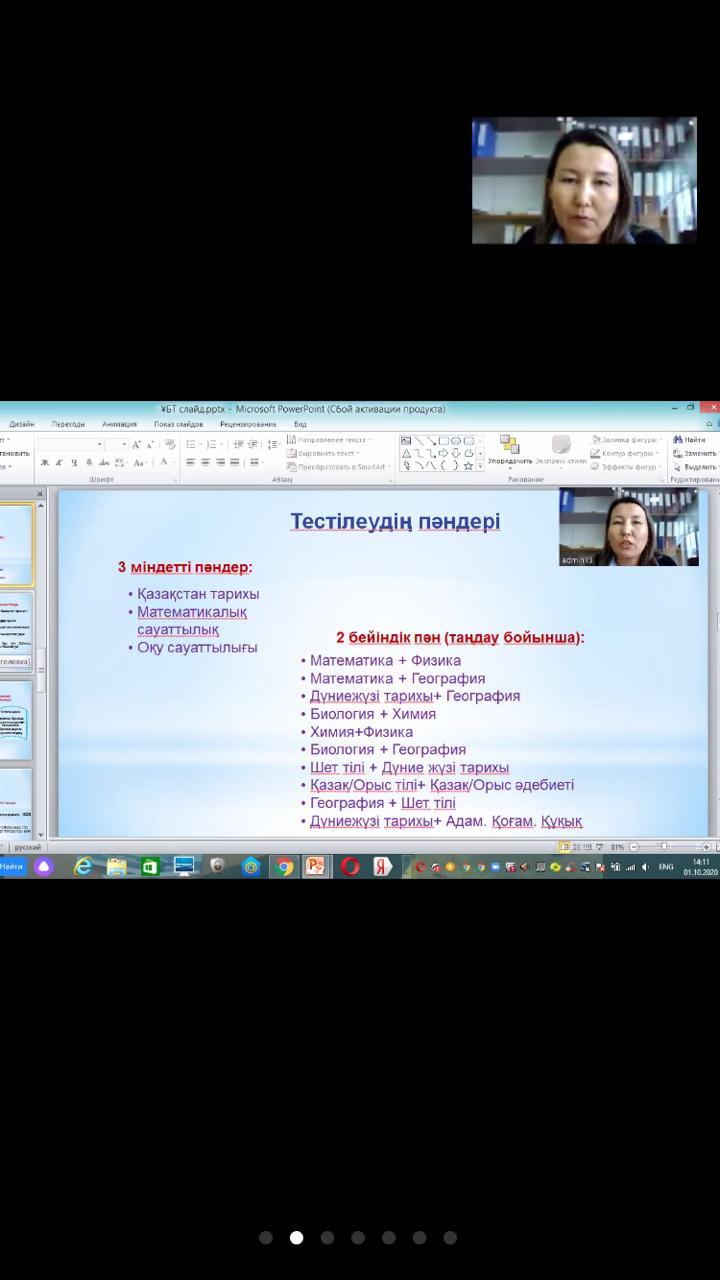Click the Найти (Find) ribbon icon

click(690, 440)
